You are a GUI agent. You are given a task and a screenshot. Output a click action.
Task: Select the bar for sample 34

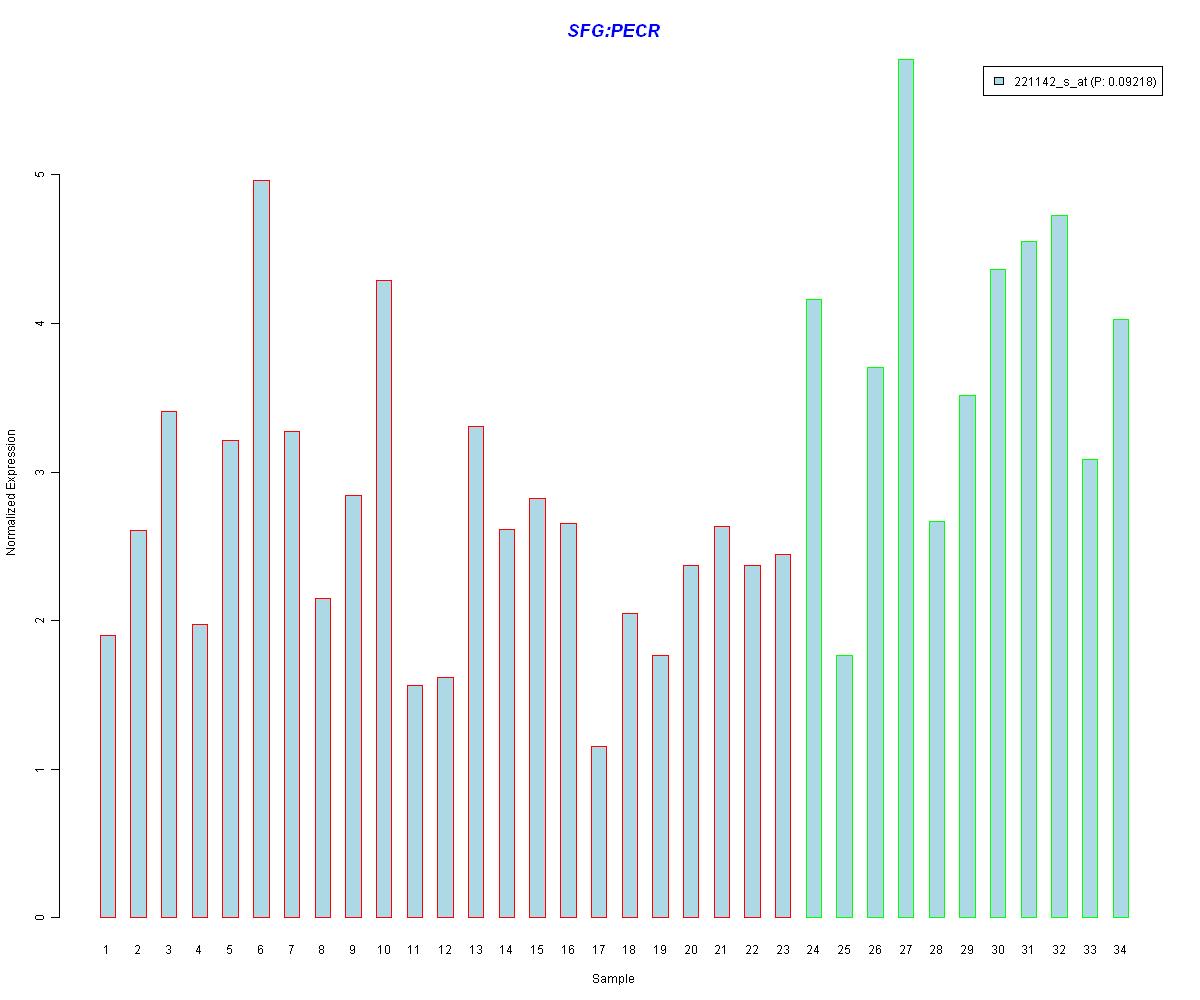tap(1120, 618)
